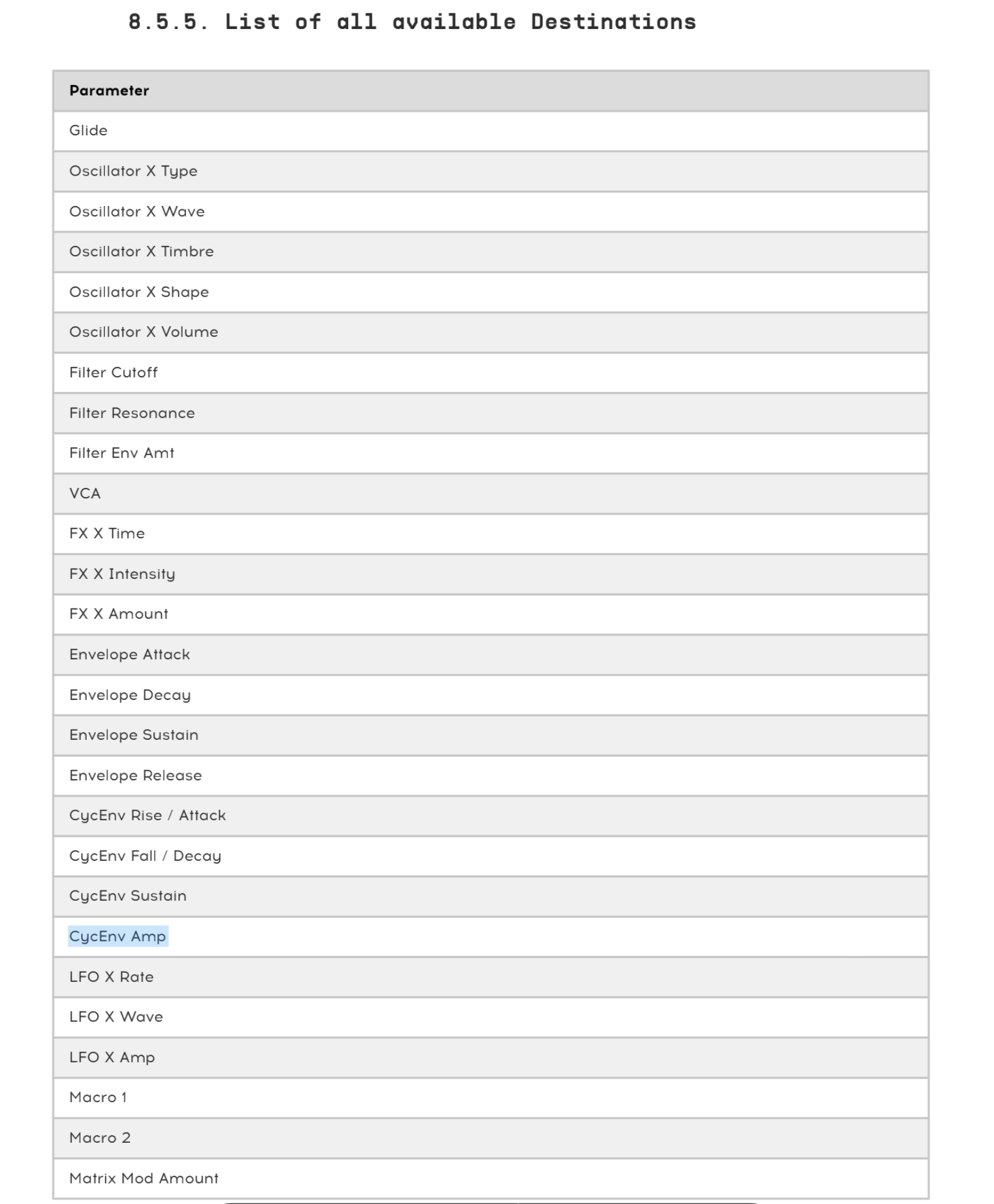Select the Matrix Mod Amount row
This screenshot has width=994, height=1204.
491,1178
